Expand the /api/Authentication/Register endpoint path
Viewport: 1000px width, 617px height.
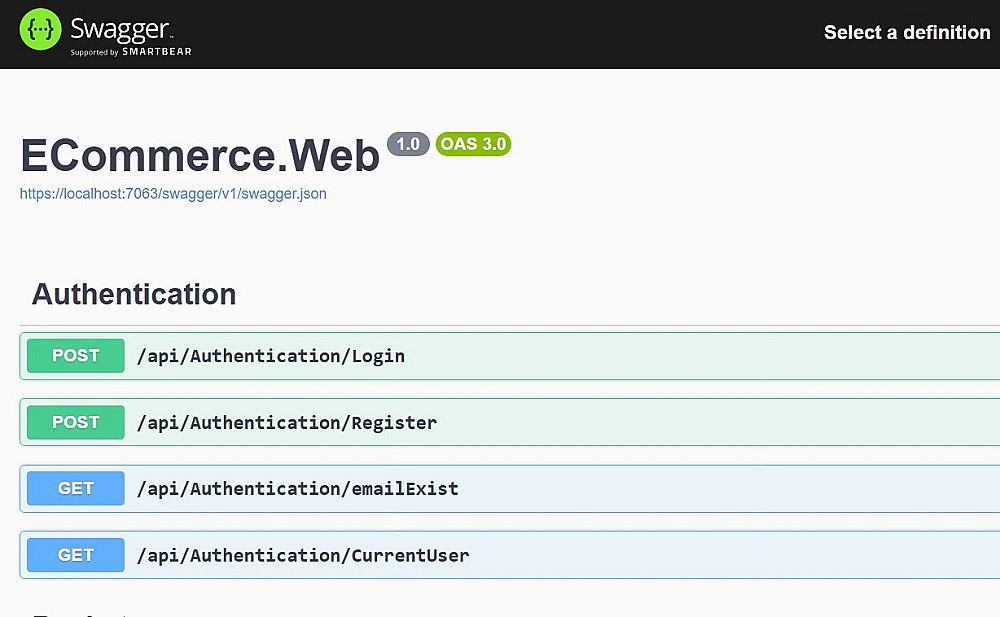286,422
